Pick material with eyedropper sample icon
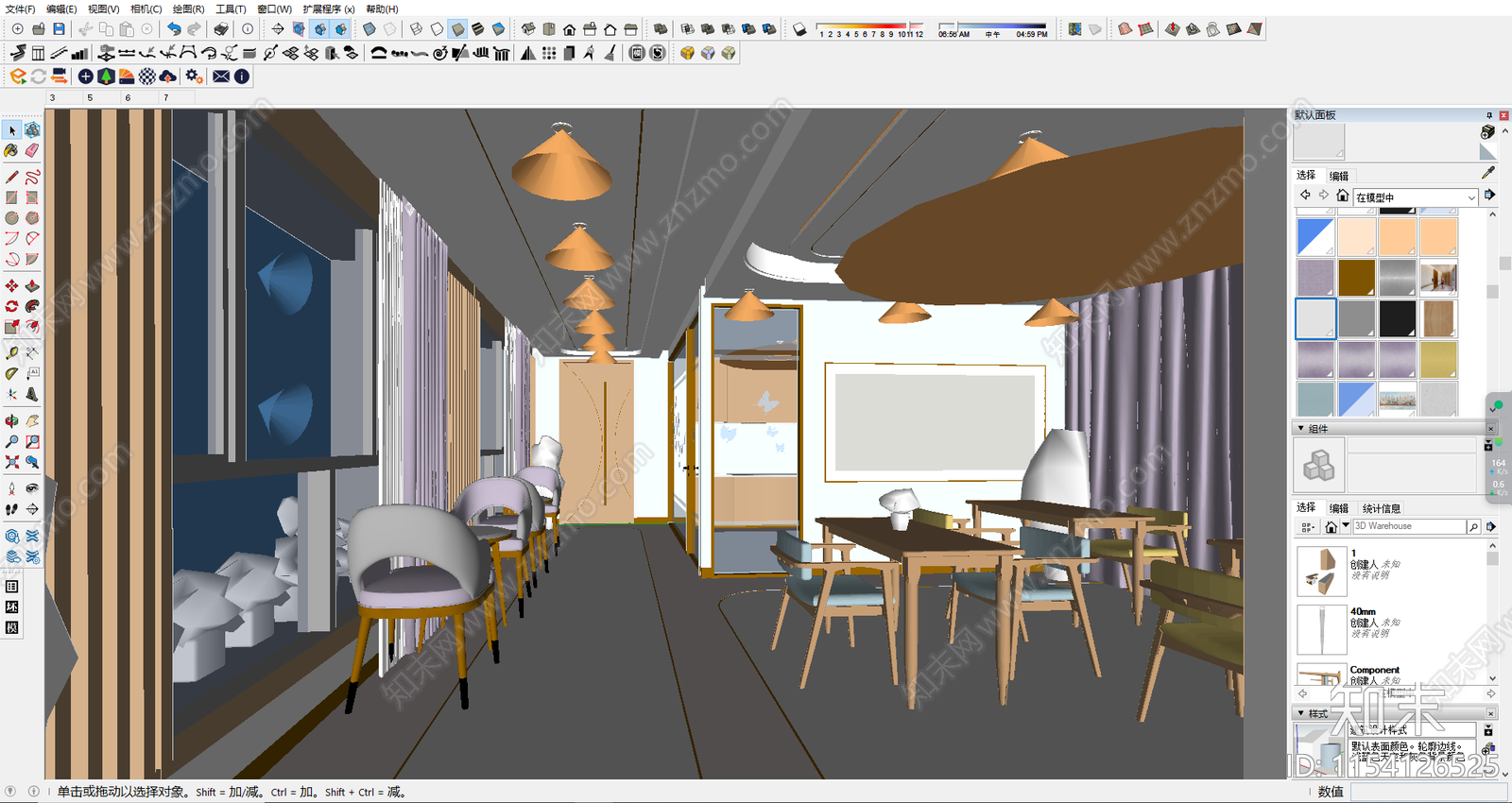The width and height of the screenshot is (1512, 803). [x=1488, y=173]
